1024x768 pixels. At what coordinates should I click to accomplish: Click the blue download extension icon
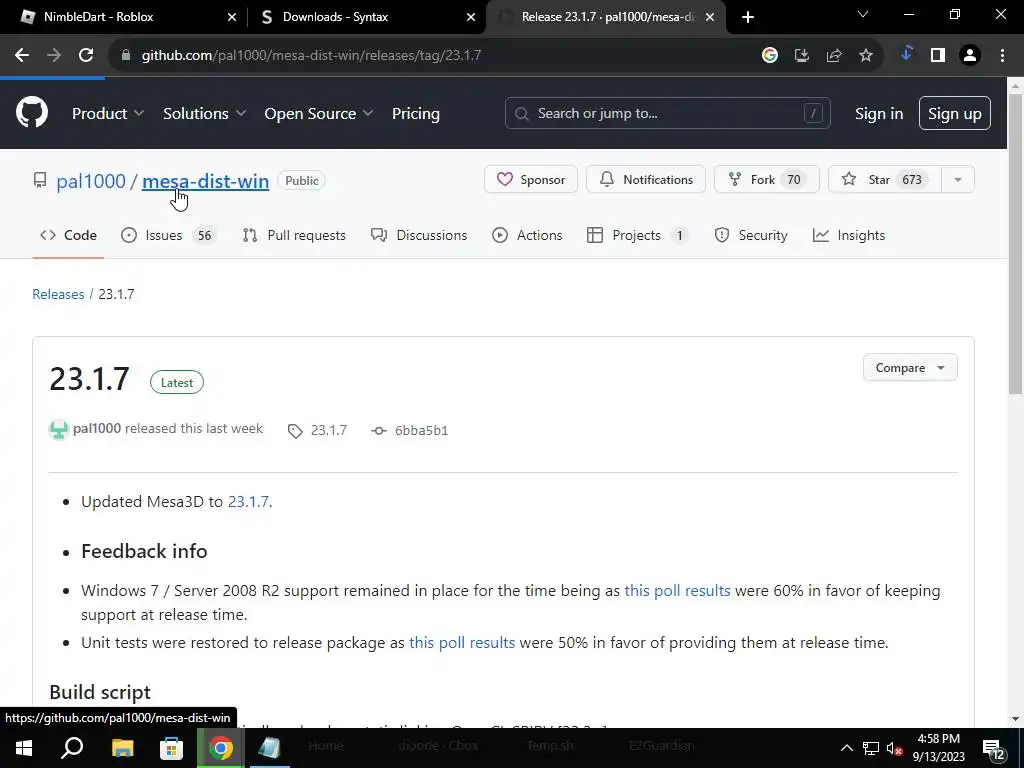tap(906, 54)
